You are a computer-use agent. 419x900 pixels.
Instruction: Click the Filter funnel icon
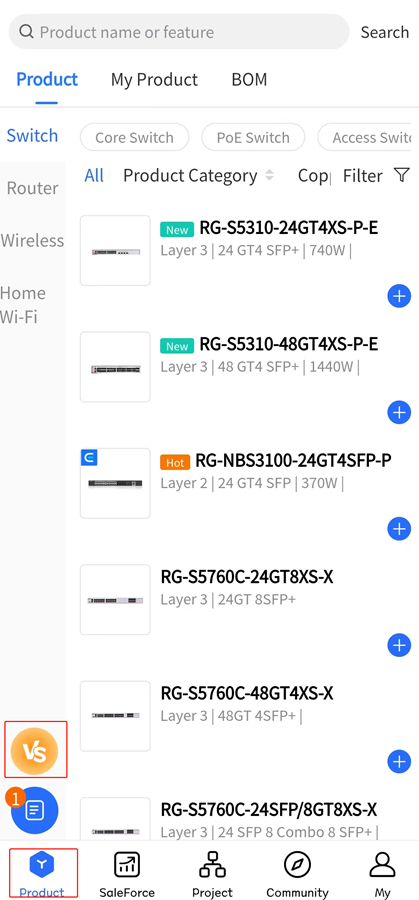tap(402, 174)
